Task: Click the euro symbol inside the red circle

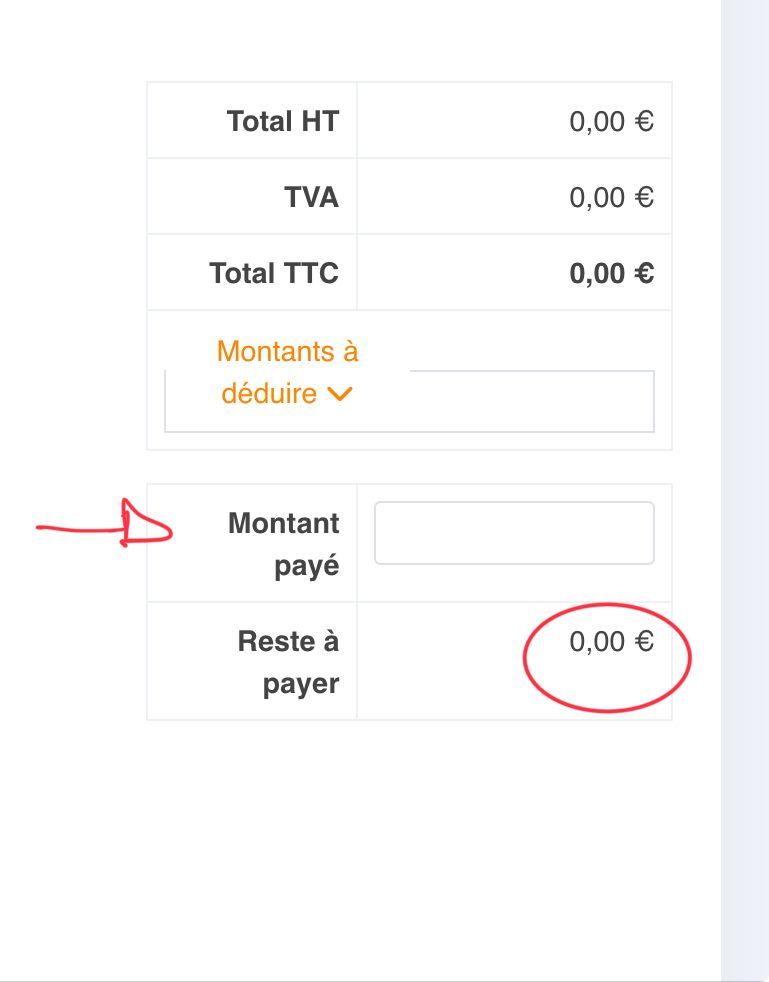Action: pyautogui.click(x=645, y=641)
